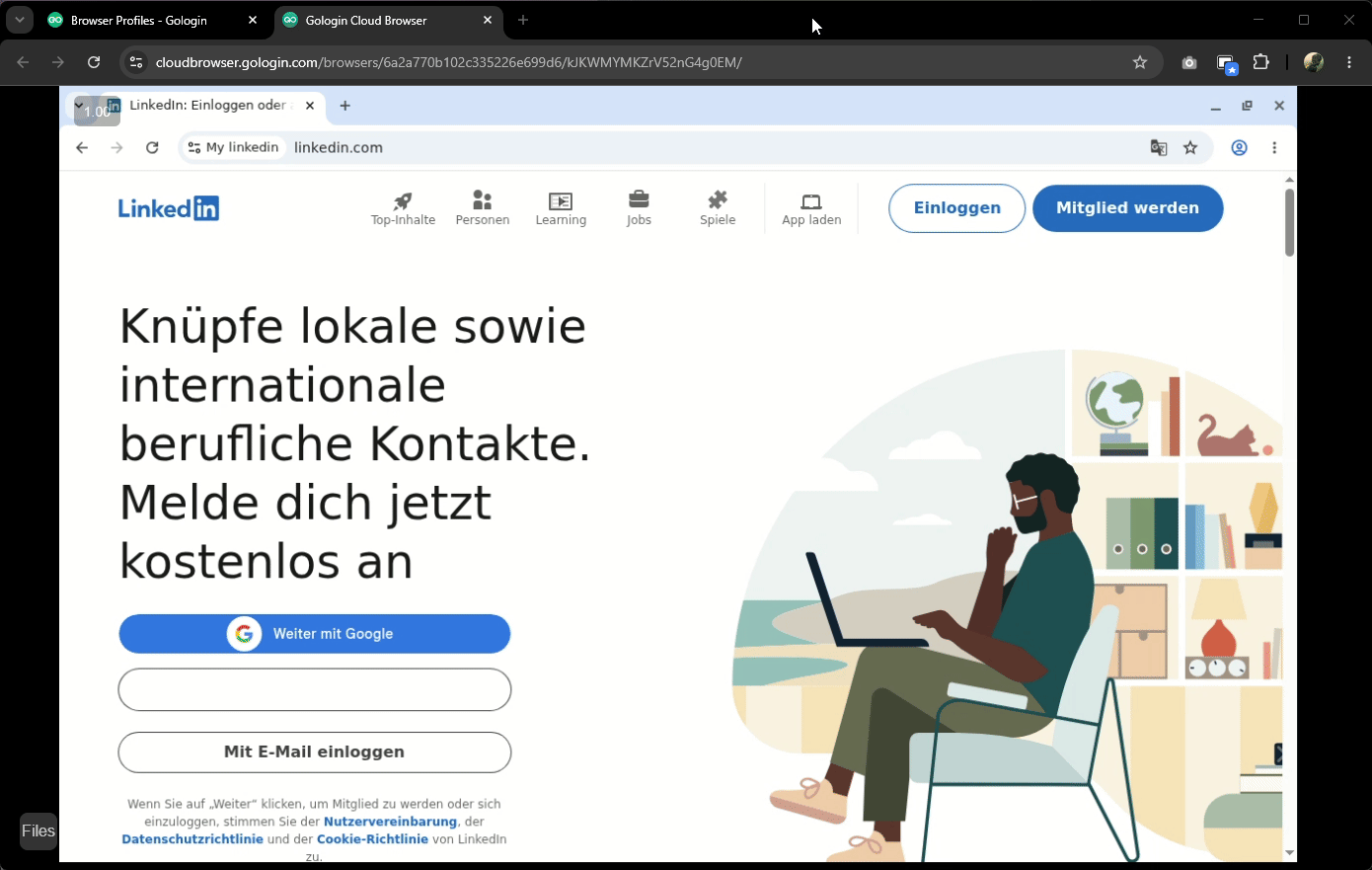Viewport: 1372px width, 870px height.
Task: Open the inner browser three-dot menu
Action: [x=1274, y=148]
